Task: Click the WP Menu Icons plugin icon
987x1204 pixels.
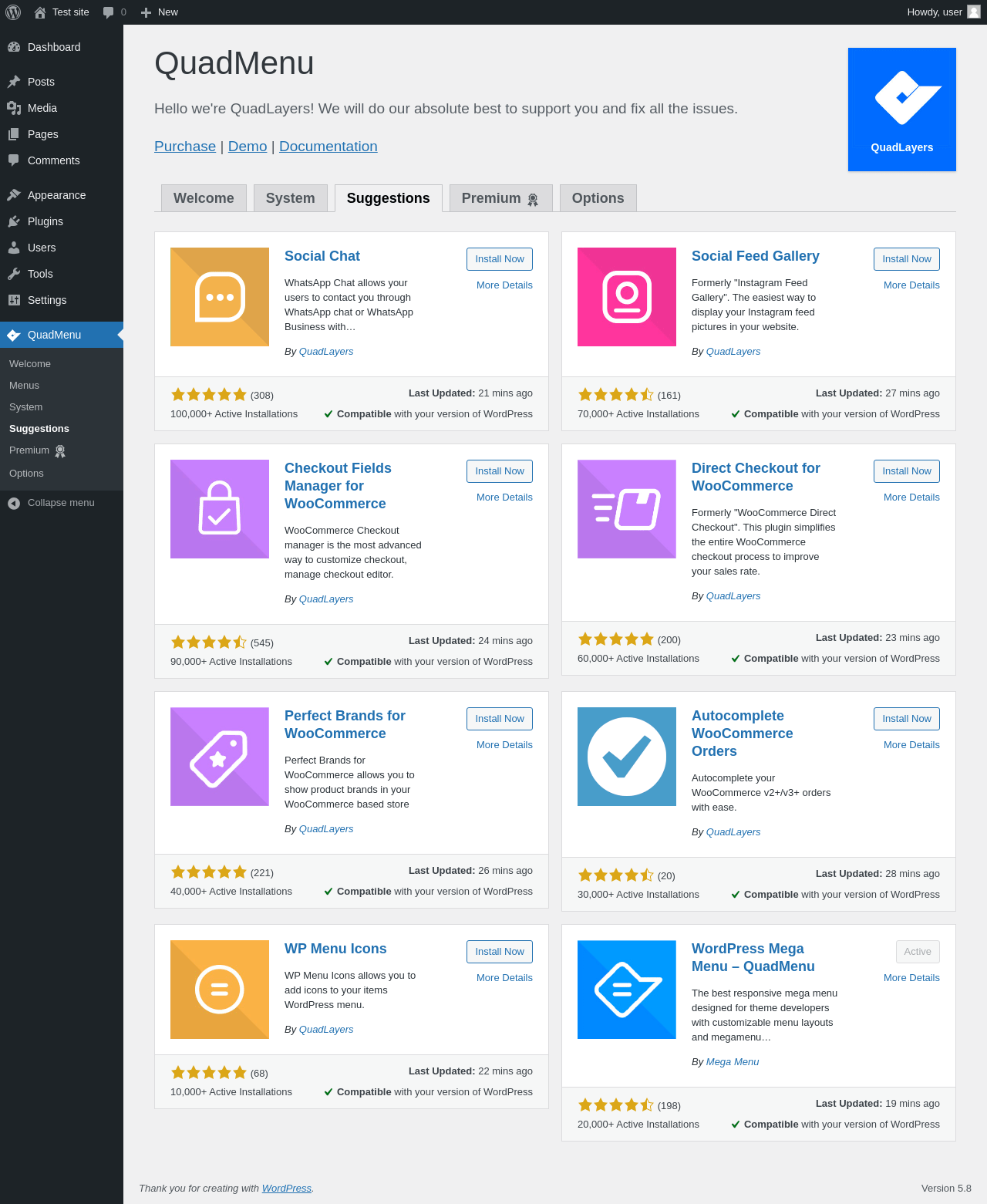Action: (x=220, y=990)
